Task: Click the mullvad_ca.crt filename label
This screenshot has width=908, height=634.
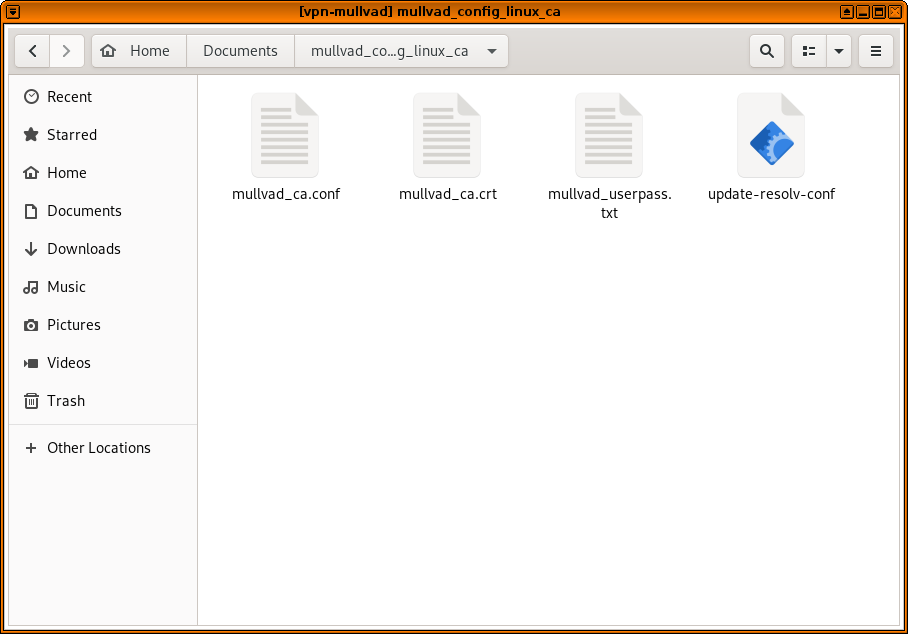Action: click(448, 194)
